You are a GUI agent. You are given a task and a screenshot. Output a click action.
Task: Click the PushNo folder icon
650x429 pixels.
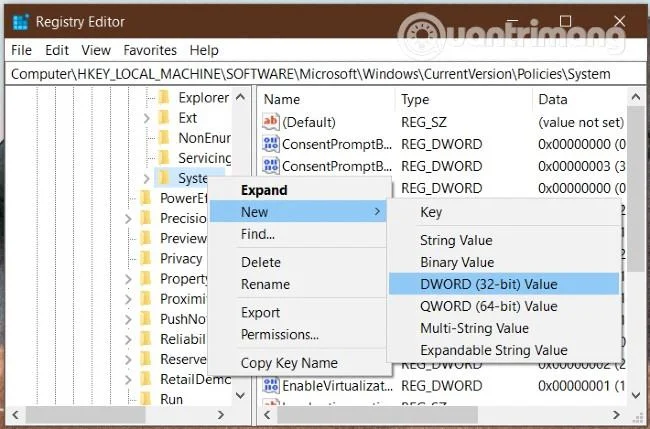coord(146,319)
